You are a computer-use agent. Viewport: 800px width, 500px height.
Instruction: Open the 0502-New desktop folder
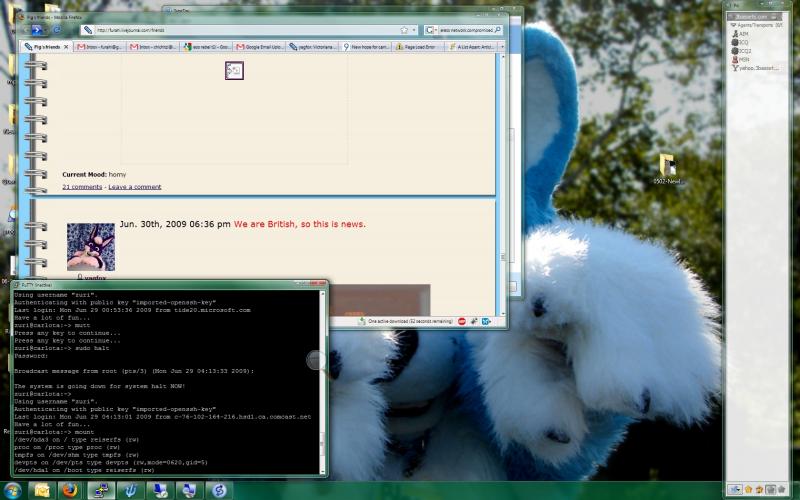click(x=667, y=167)
